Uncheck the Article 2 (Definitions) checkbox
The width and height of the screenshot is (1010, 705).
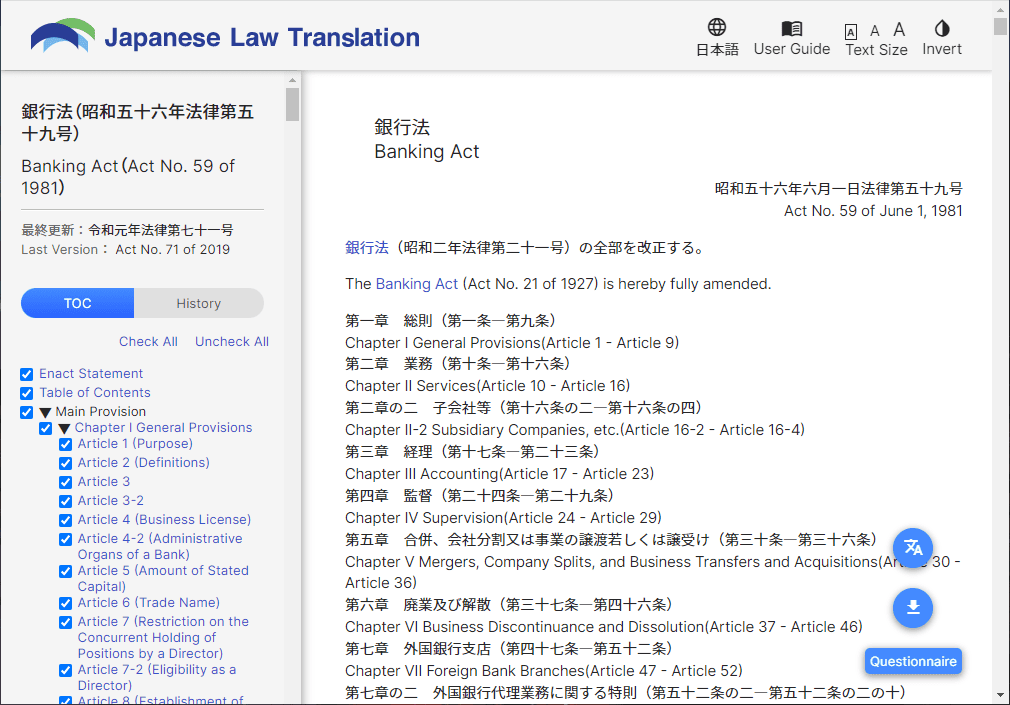65,463
